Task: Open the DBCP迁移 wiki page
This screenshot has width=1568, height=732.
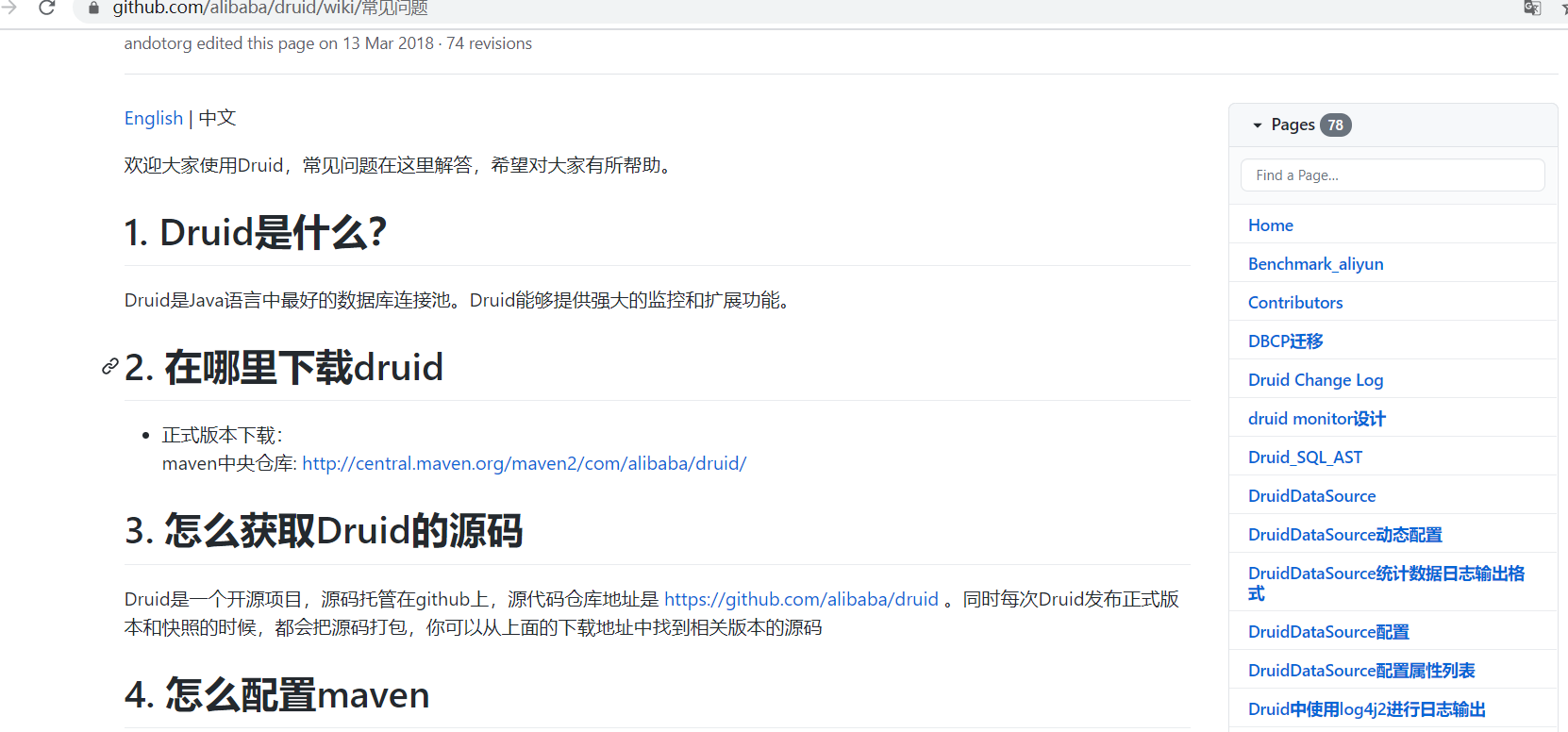Action: pos(1285,341)
